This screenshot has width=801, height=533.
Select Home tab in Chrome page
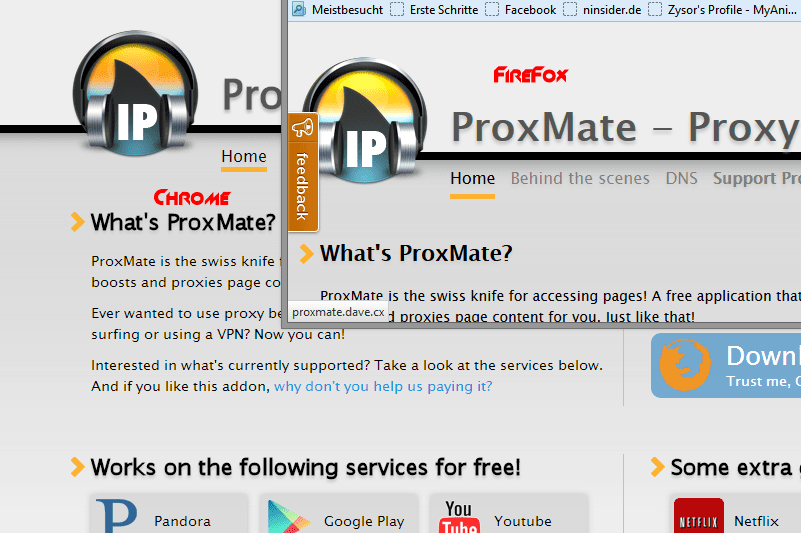pyautogui.click(x=244, y=156)
